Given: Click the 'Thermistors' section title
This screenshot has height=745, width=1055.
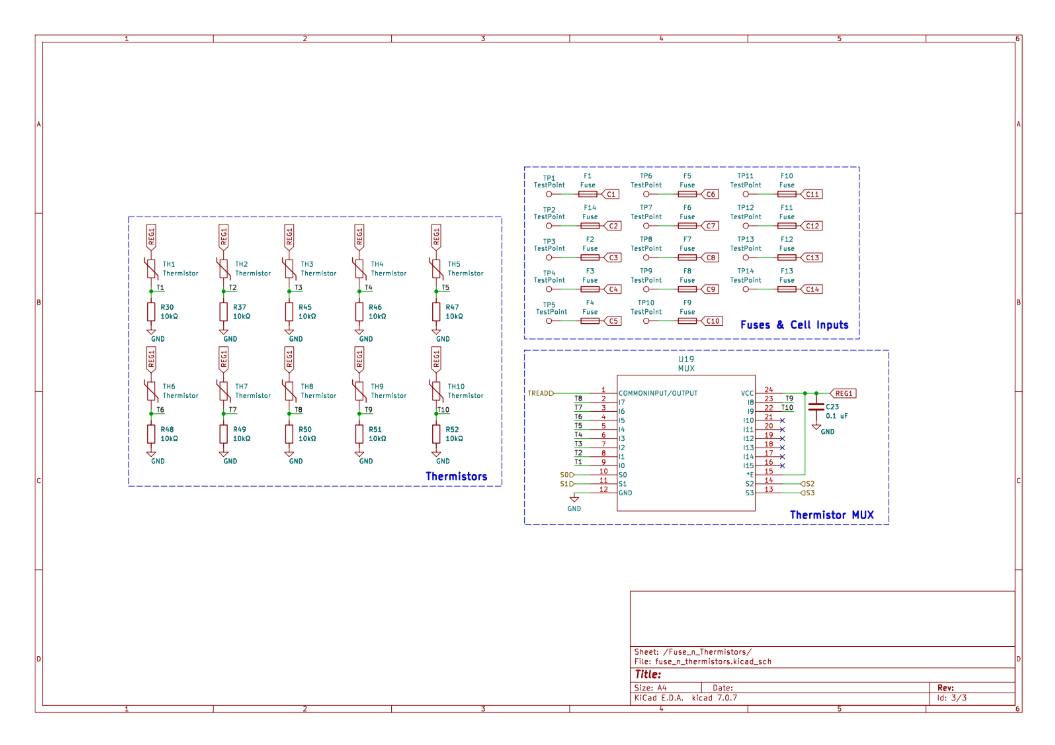Looking at the screenshot, I should [x=456, y=476].
